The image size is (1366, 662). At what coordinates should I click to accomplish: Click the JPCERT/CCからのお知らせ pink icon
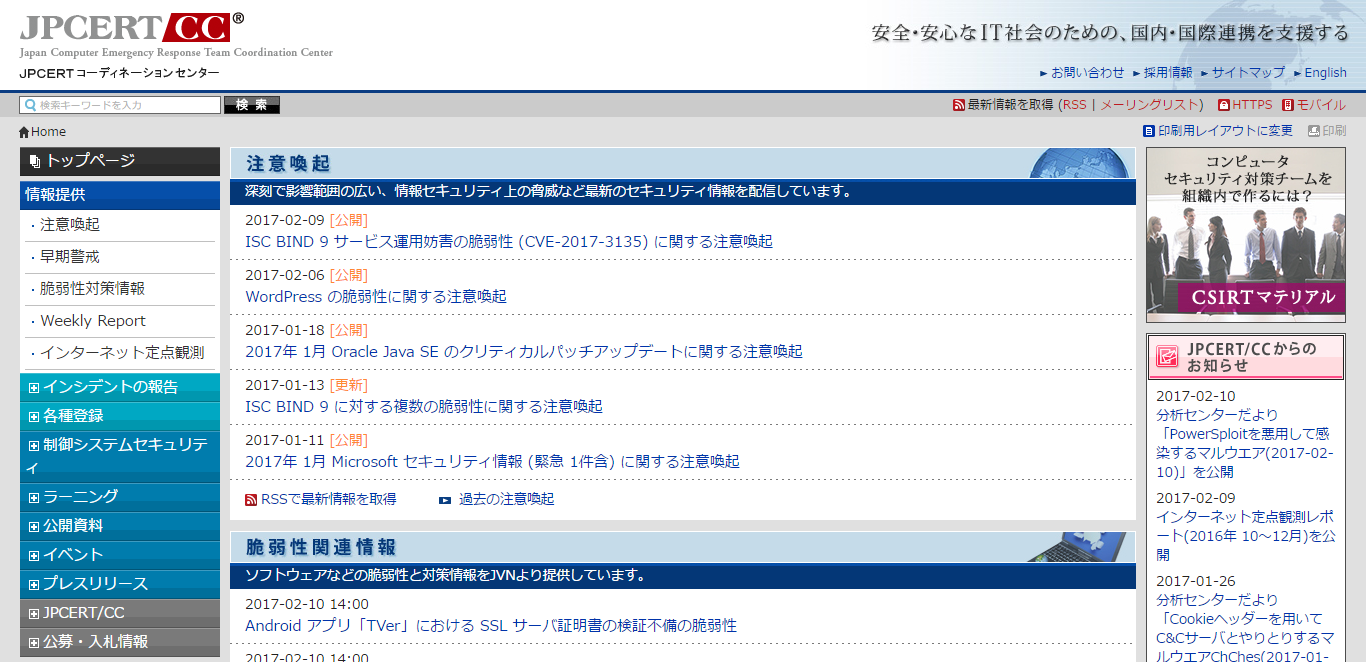click(1166, 357)
